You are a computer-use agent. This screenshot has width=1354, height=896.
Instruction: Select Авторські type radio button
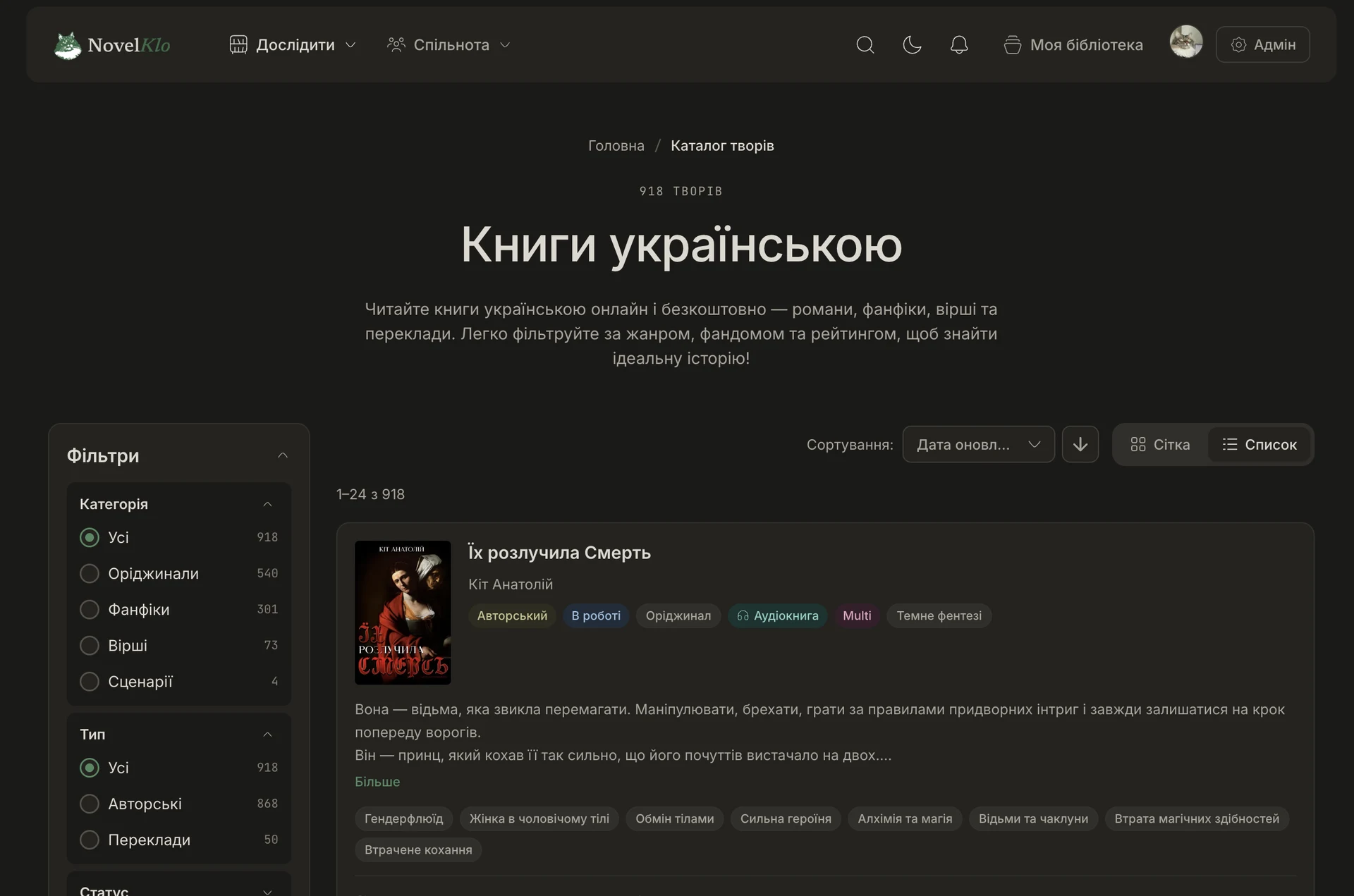[90, 804]
